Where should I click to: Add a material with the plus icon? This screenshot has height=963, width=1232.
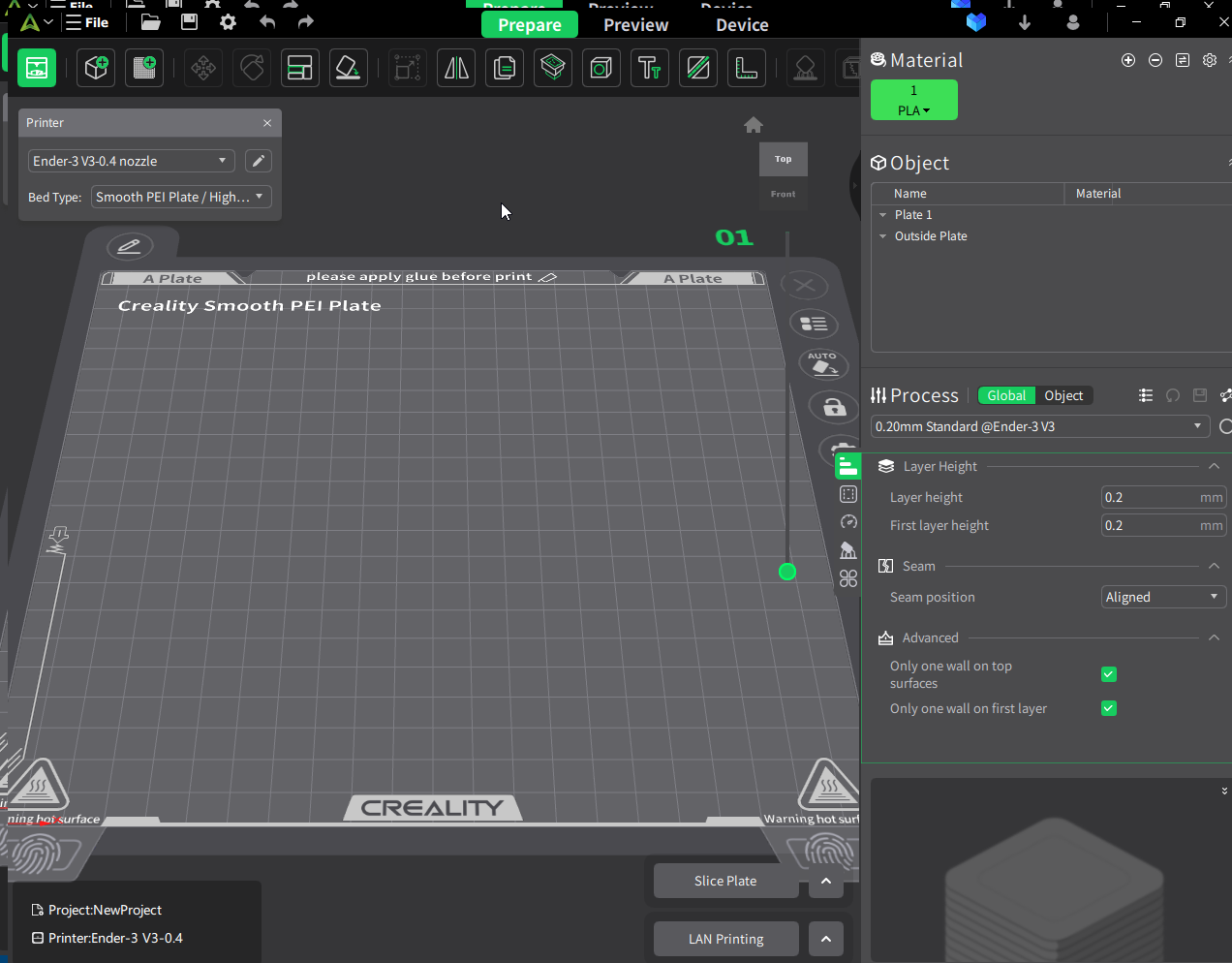pos(1128,60)
